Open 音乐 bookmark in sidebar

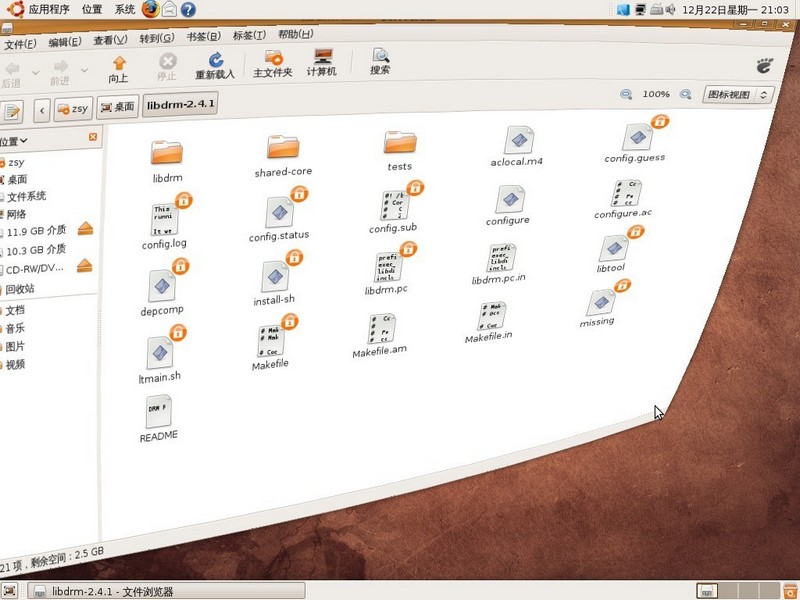coord(15,328)
